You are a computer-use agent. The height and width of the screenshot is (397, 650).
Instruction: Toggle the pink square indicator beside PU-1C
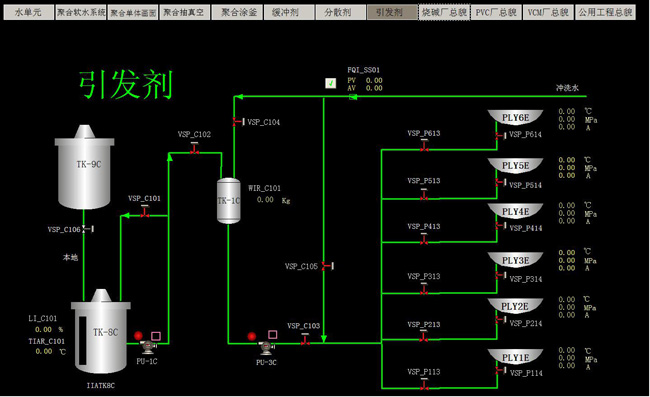[x=155, y=336]
